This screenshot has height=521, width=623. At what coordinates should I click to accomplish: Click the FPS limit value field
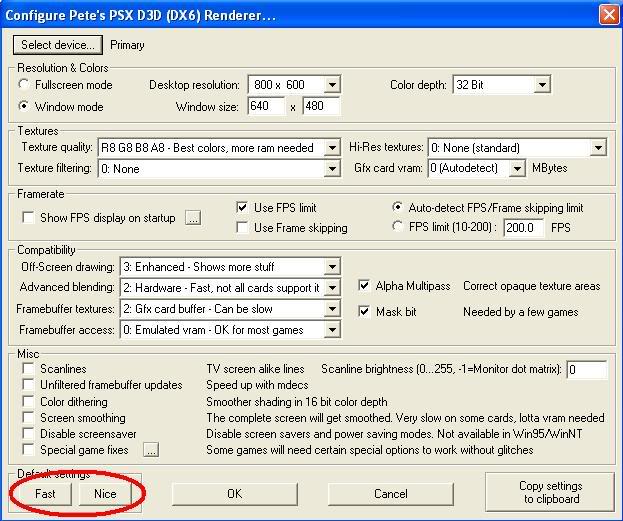click(x=523, y=228)
